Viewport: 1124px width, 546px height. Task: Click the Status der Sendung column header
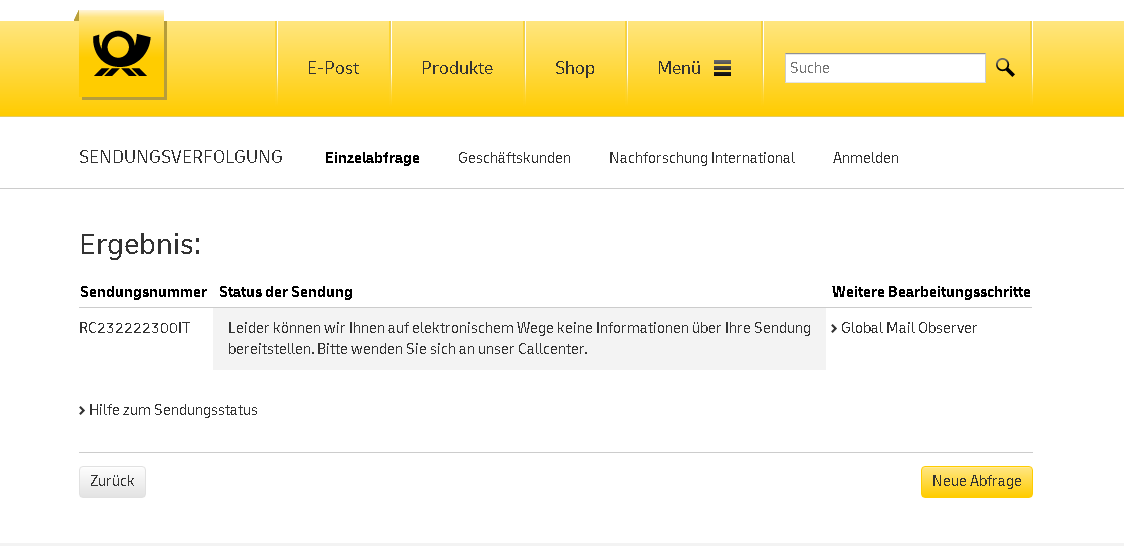tap(286, 292)
